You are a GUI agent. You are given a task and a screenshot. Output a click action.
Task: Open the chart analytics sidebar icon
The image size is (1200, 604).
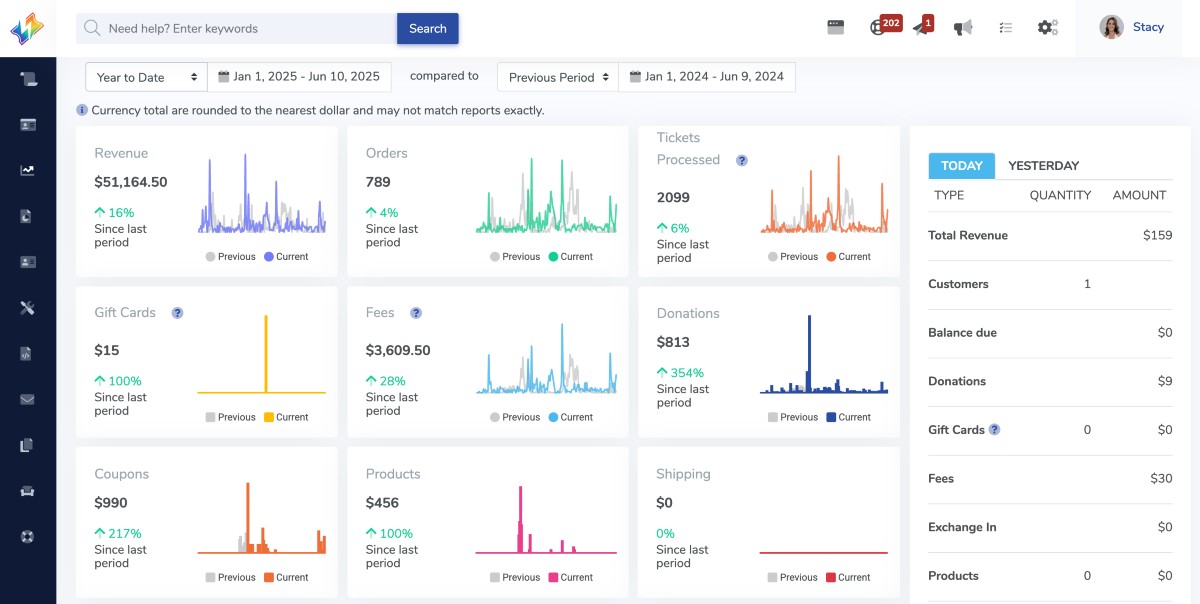(x=28, y=170)
